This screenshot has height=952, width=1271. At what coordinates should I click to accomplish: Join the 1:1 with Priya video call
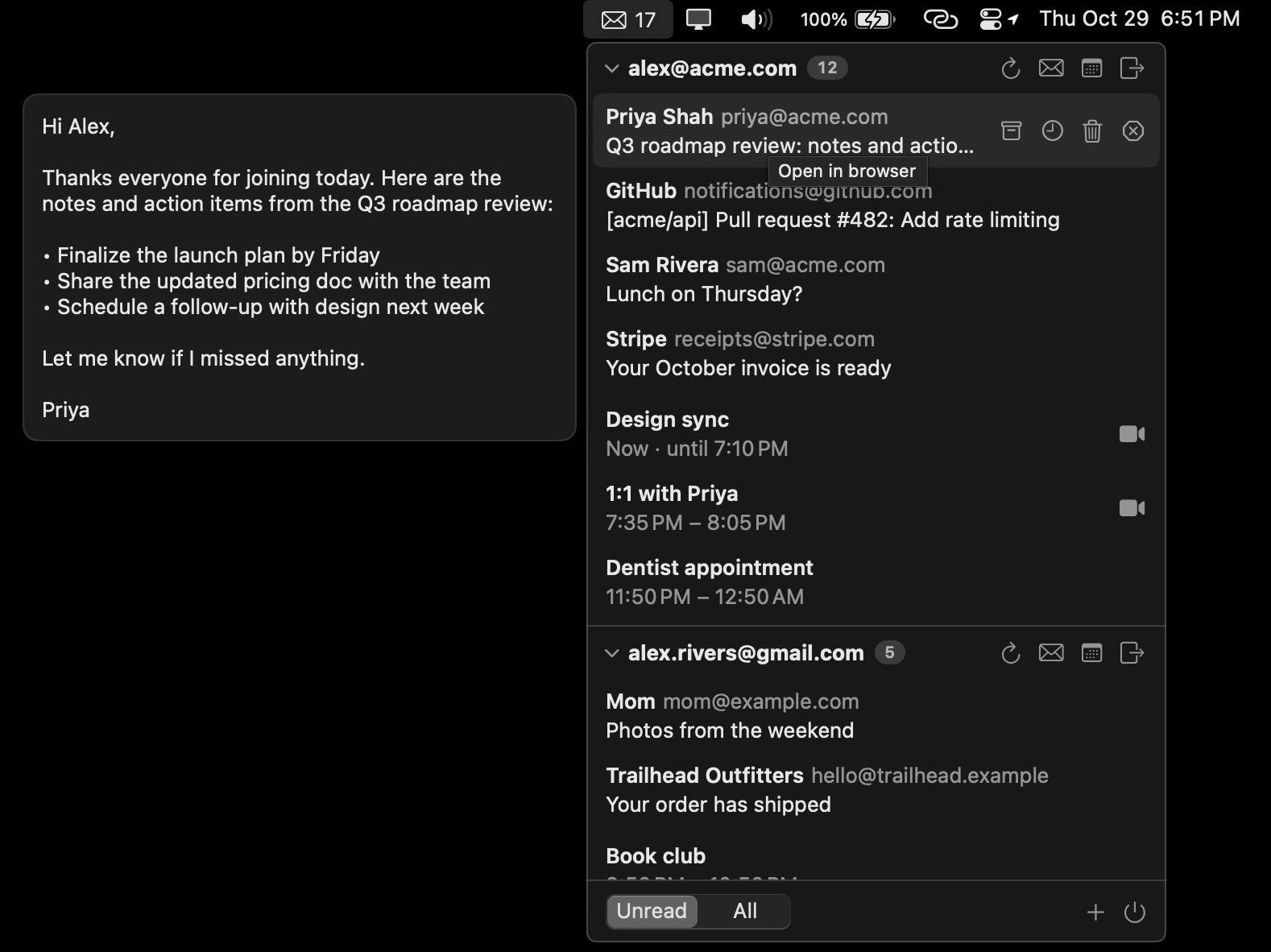(1132, 508)
